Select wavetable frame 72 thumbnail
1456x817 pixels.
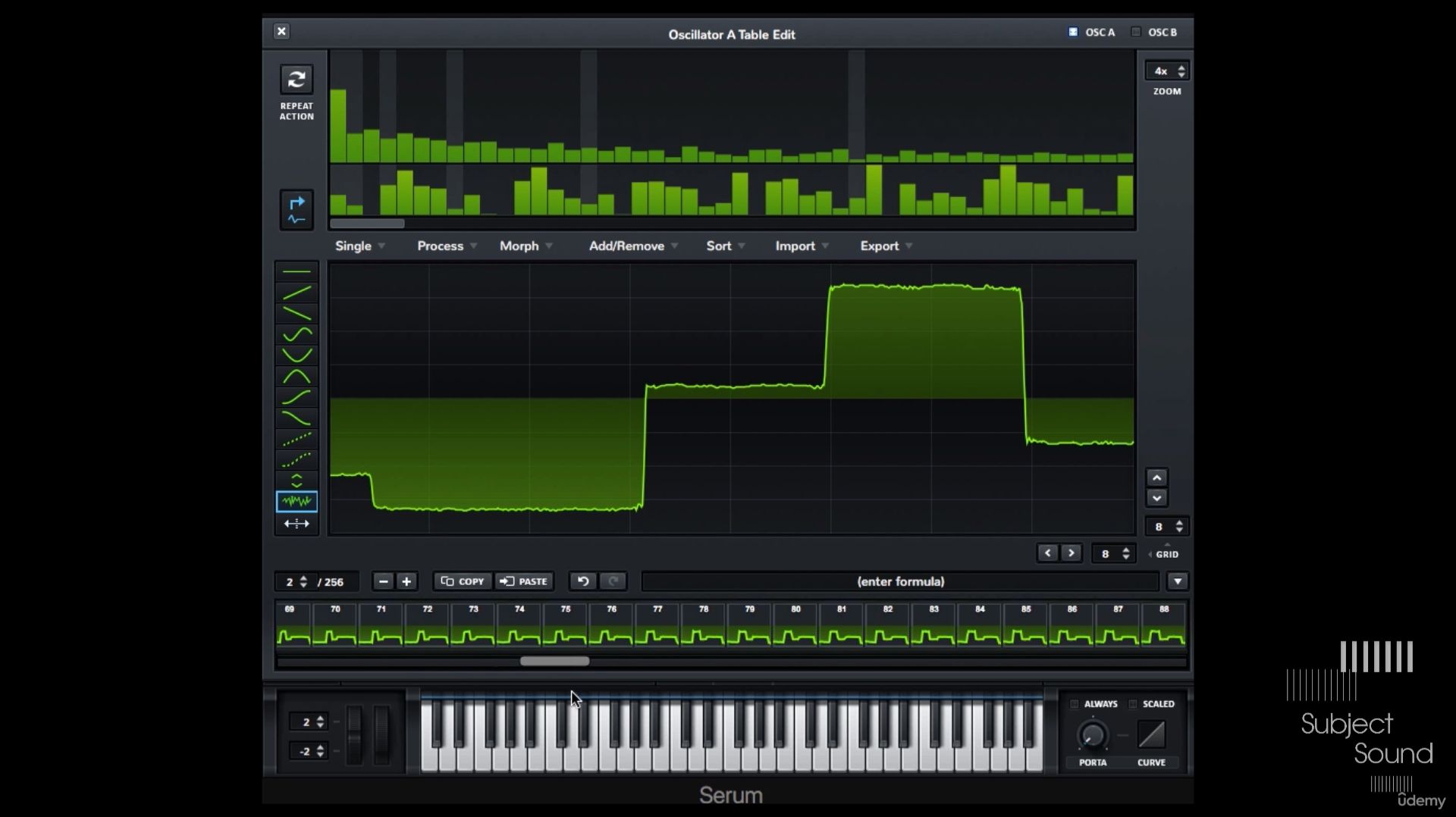(x=427, y=625)
